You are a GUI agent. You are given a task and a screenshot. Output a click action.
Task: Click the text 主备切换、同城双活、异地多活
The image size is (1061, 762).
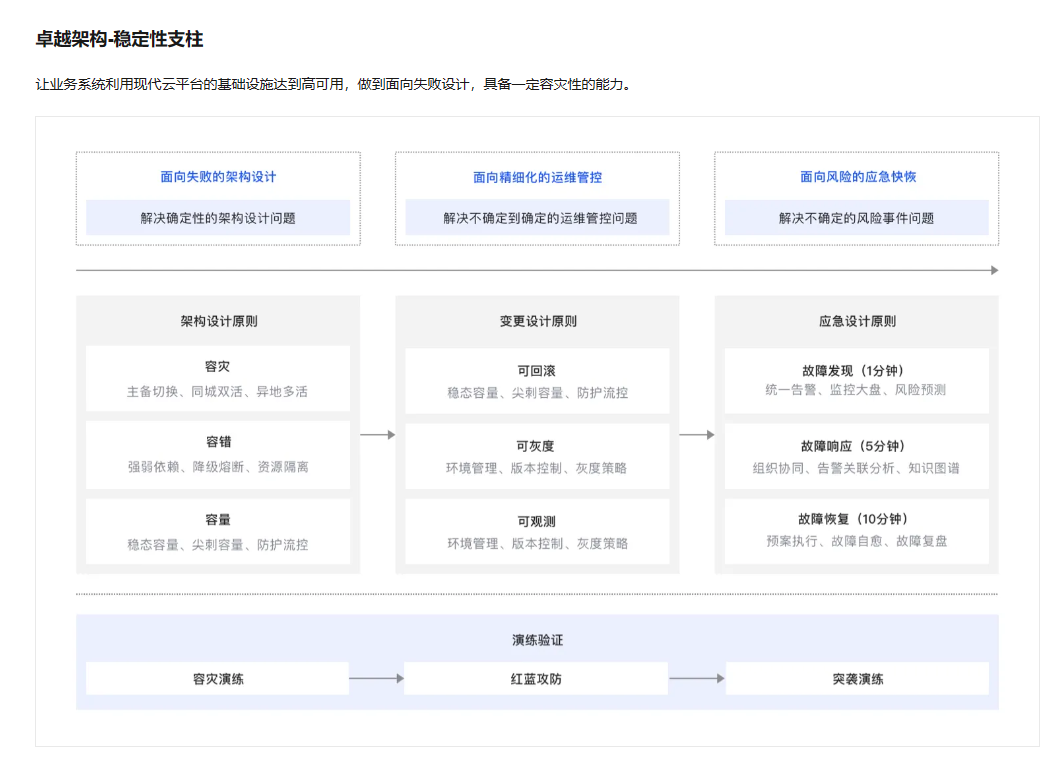pos(217,392)
